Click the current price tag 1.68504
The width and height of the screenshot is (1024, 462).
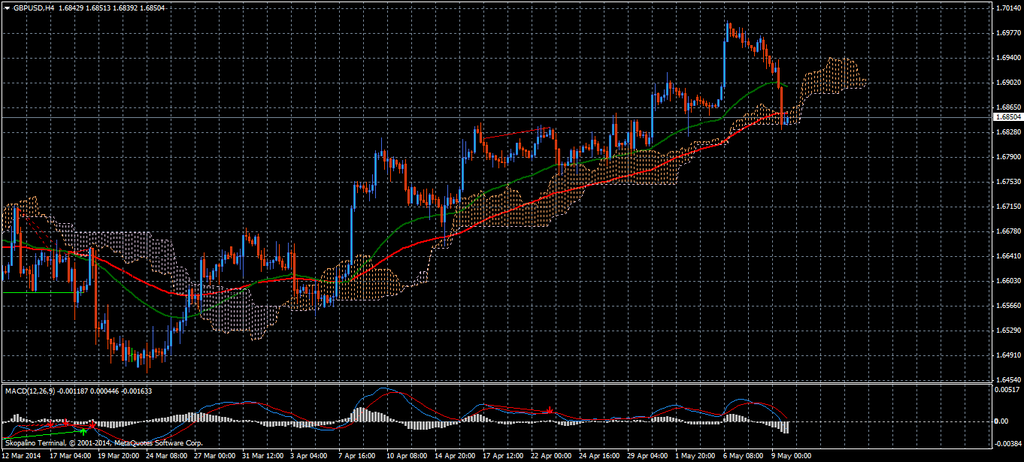[1006, 117]
